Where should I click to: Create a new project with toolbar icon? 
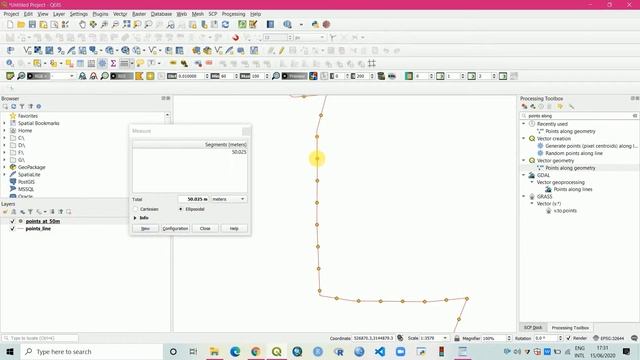(x=10, y=24)
